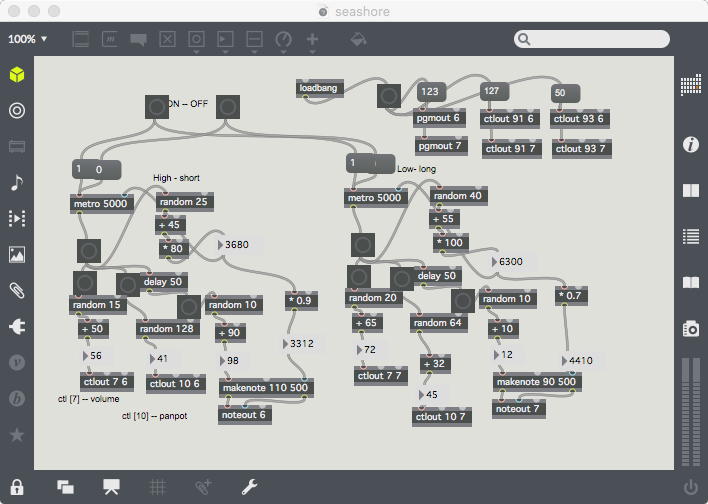This screenshot has height=504, width=708.
Task: Open the images browser in sidebar
Action: tap(16, 254)
